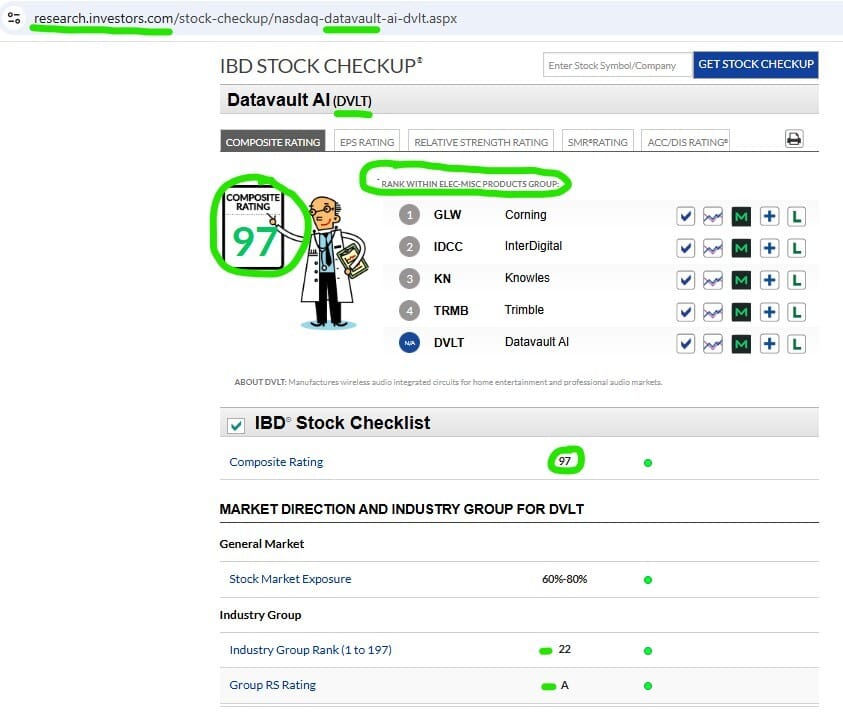Click the green status dot for Composite Rating

coord(648,463)
